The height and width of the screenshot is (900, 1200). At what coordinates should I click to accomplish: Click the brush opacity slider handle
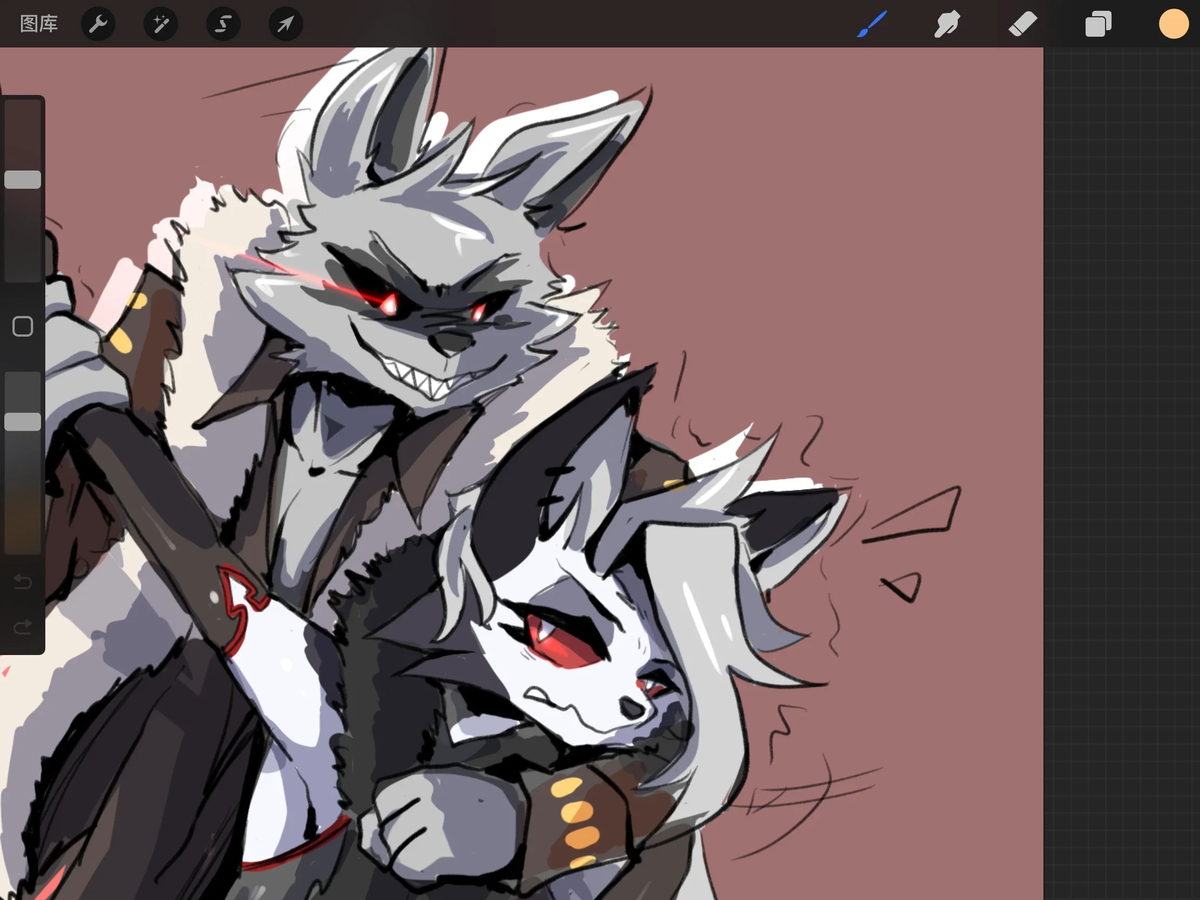pyautogui.click(x=22, y=422)
